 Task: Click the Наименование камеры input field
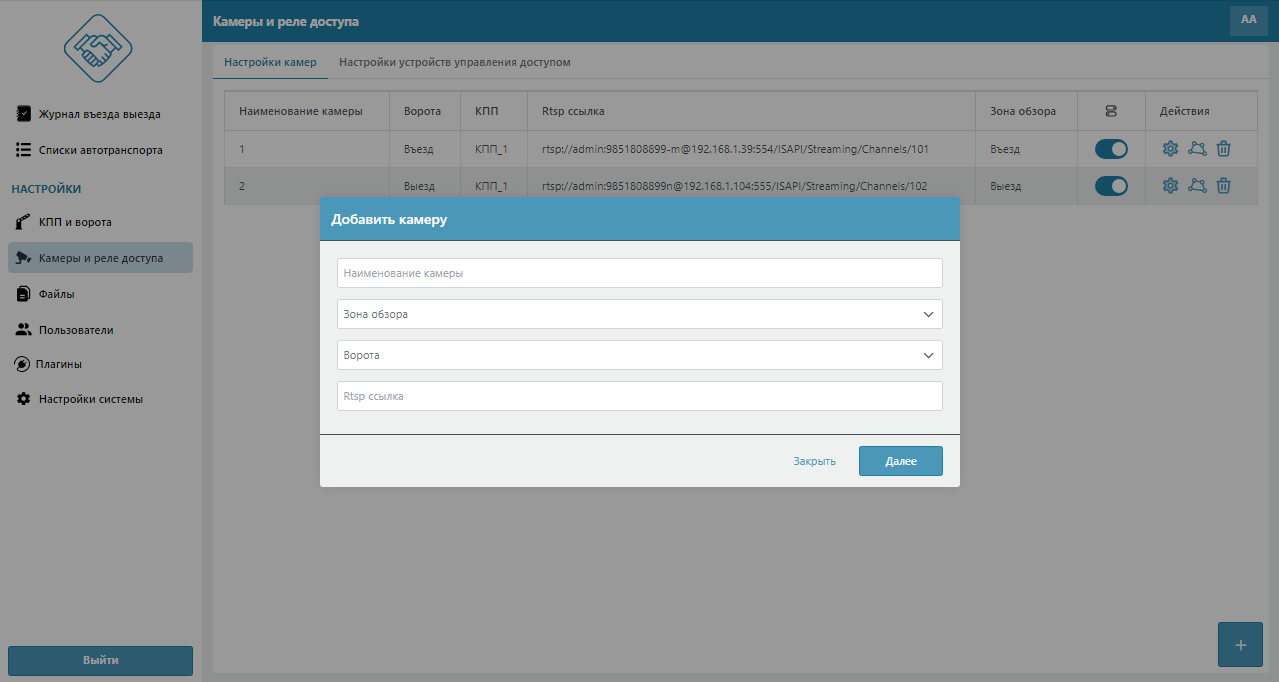(640, 273)
